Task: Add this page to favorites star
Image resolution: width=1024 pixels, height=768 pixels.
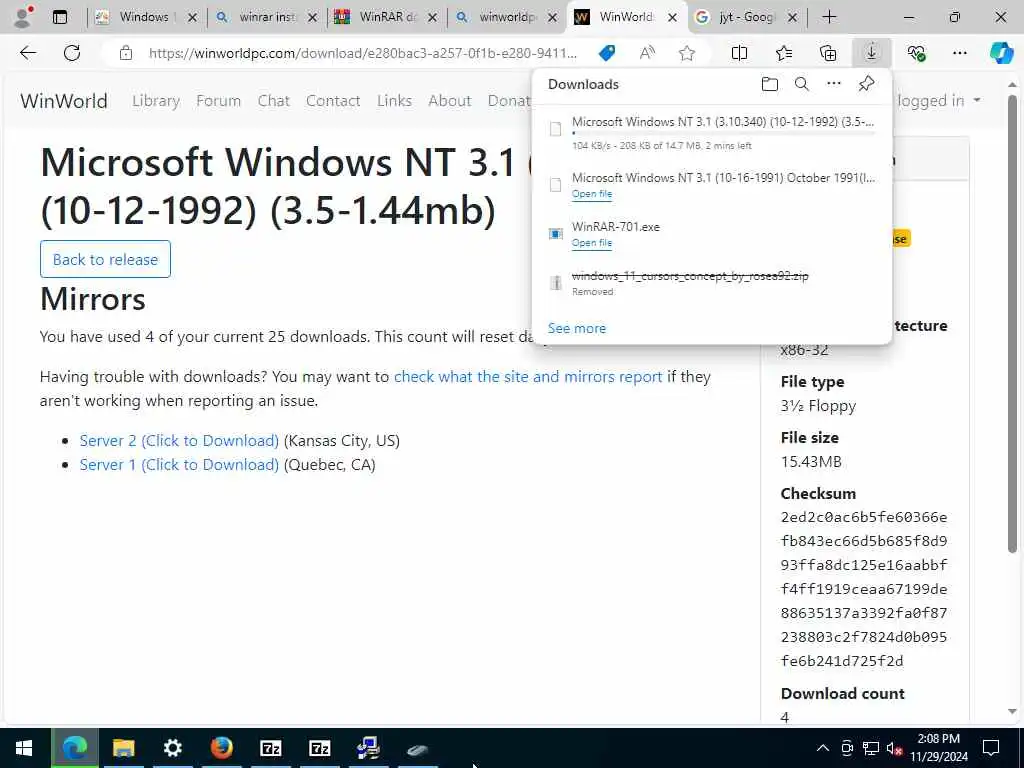Action: point(686,53)
